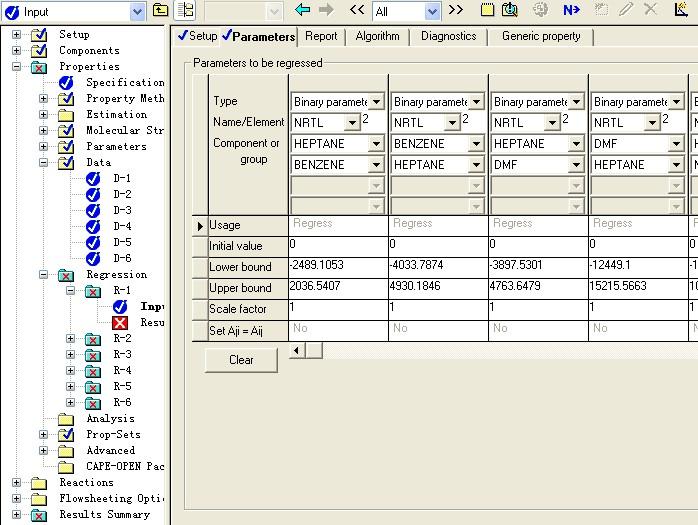Switch to the Algorithm tab
This screenshot has width=698, height=525.
point(377,36)
